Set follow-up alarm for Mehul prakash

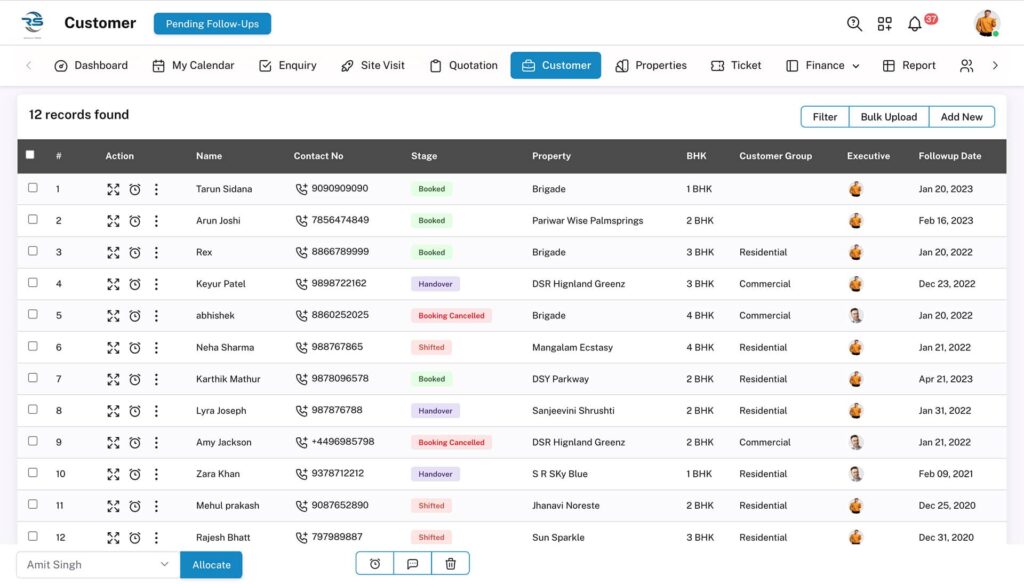(135, 506)
